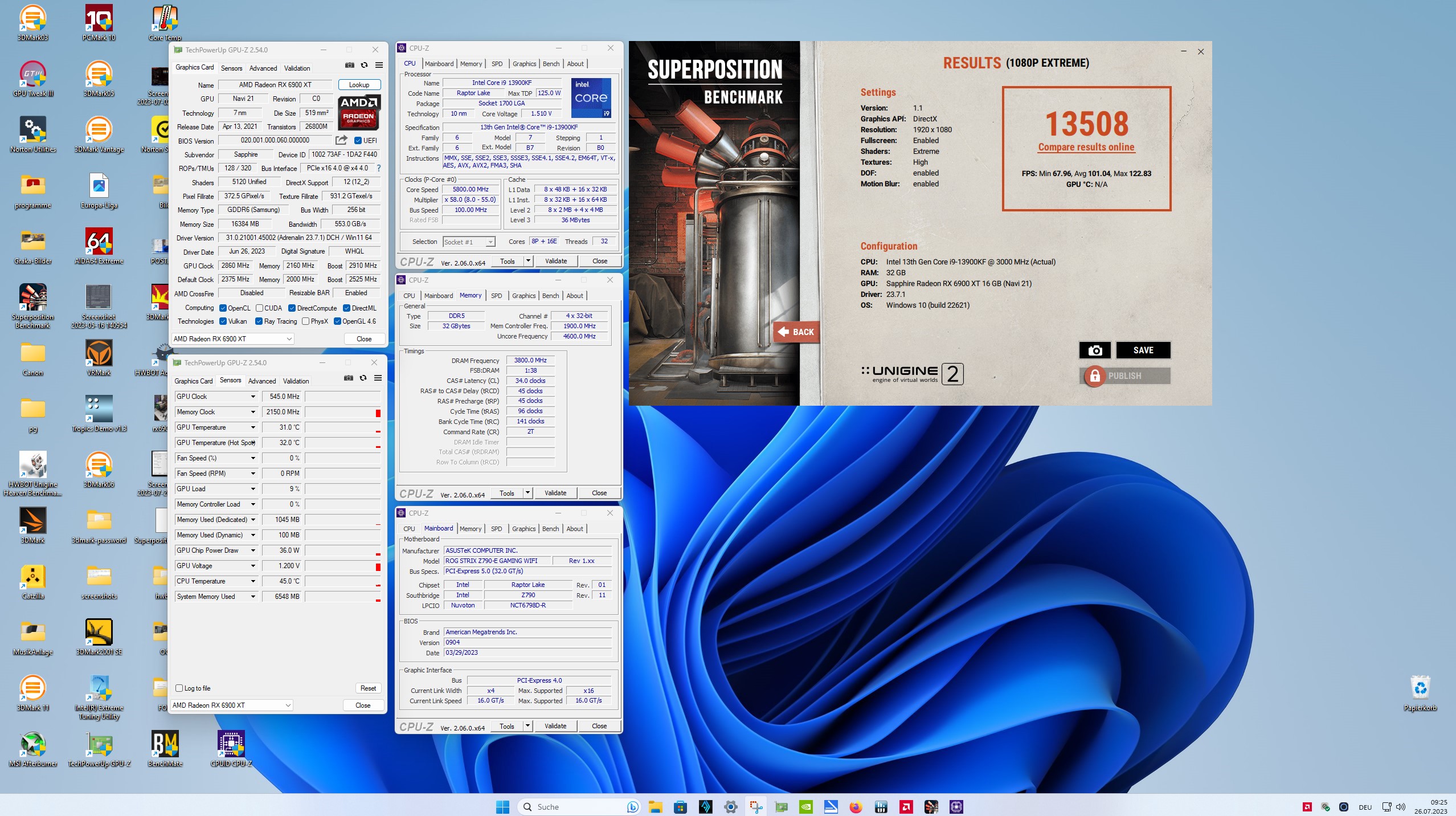
Task: Click the PUBLISH button in Superposition
Action: coord(1125,376)
